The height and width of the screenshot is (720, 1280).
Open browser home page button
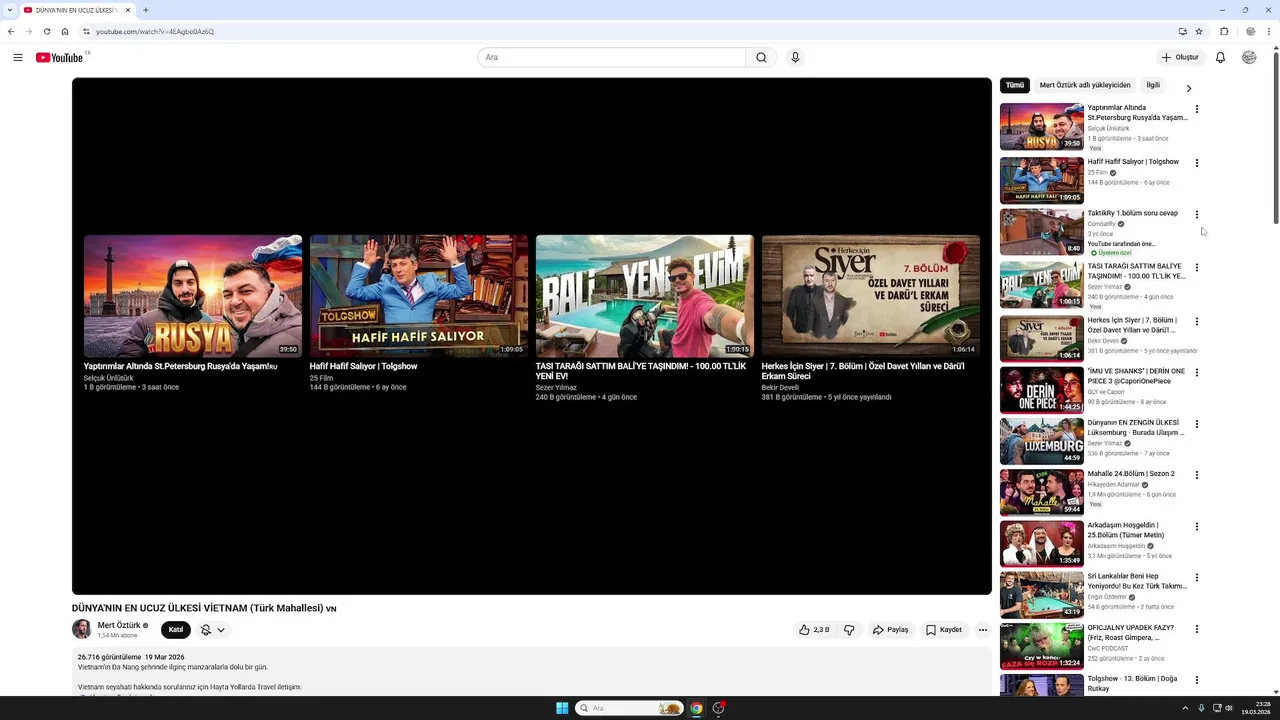click(65, 31)
